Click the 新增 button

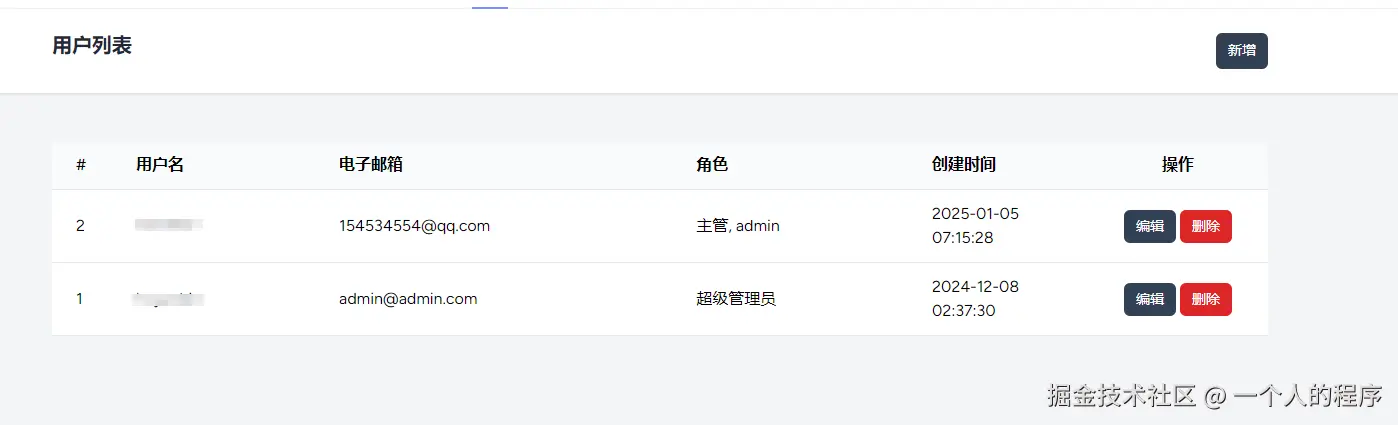click(x=1241, y=51)
